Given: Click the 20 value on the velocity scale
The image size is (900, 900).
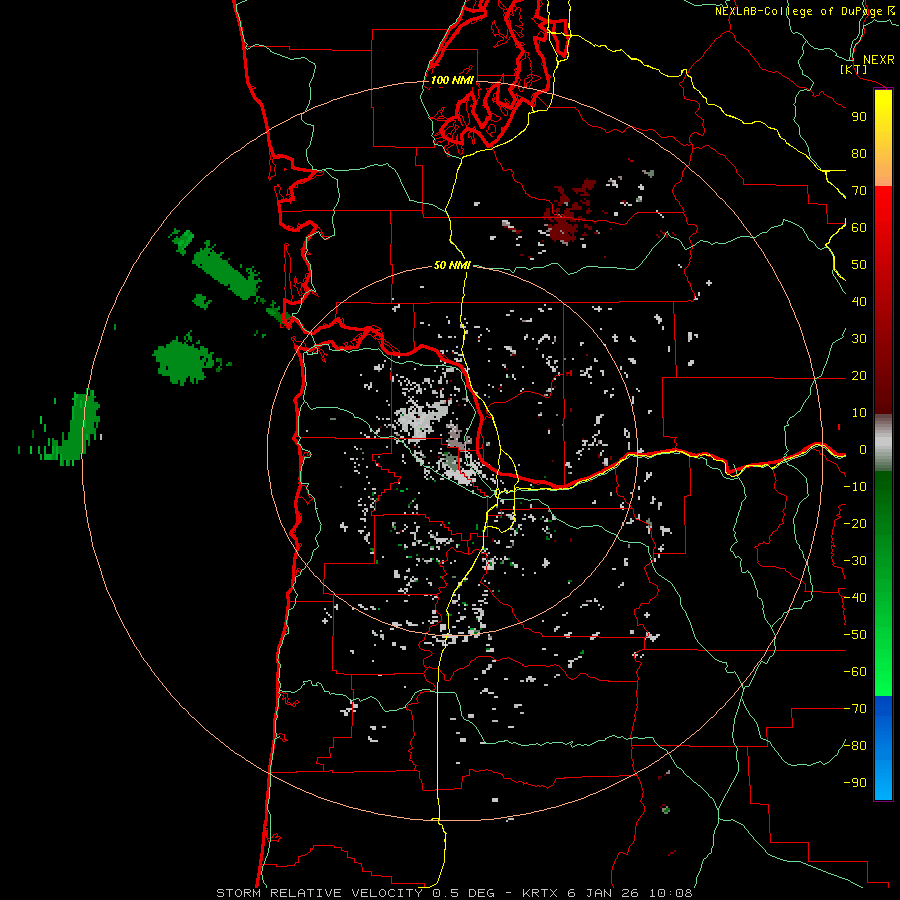Looking at the screenshot, I should (859, 376).
